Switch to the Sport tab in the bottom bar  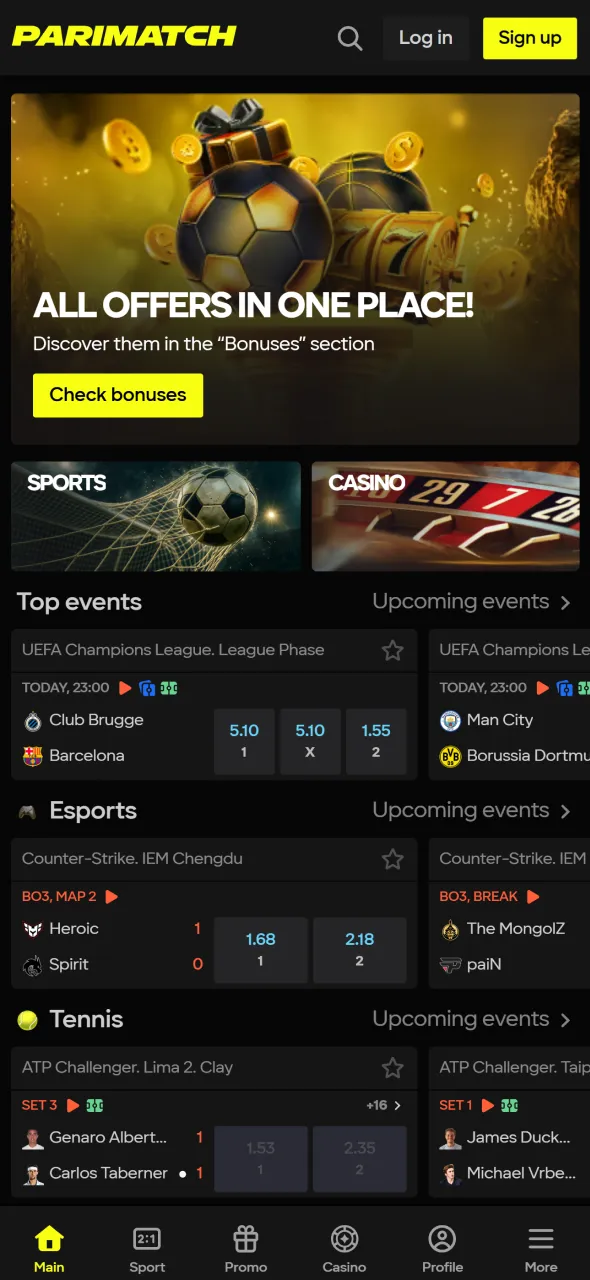pos(147,1250)
